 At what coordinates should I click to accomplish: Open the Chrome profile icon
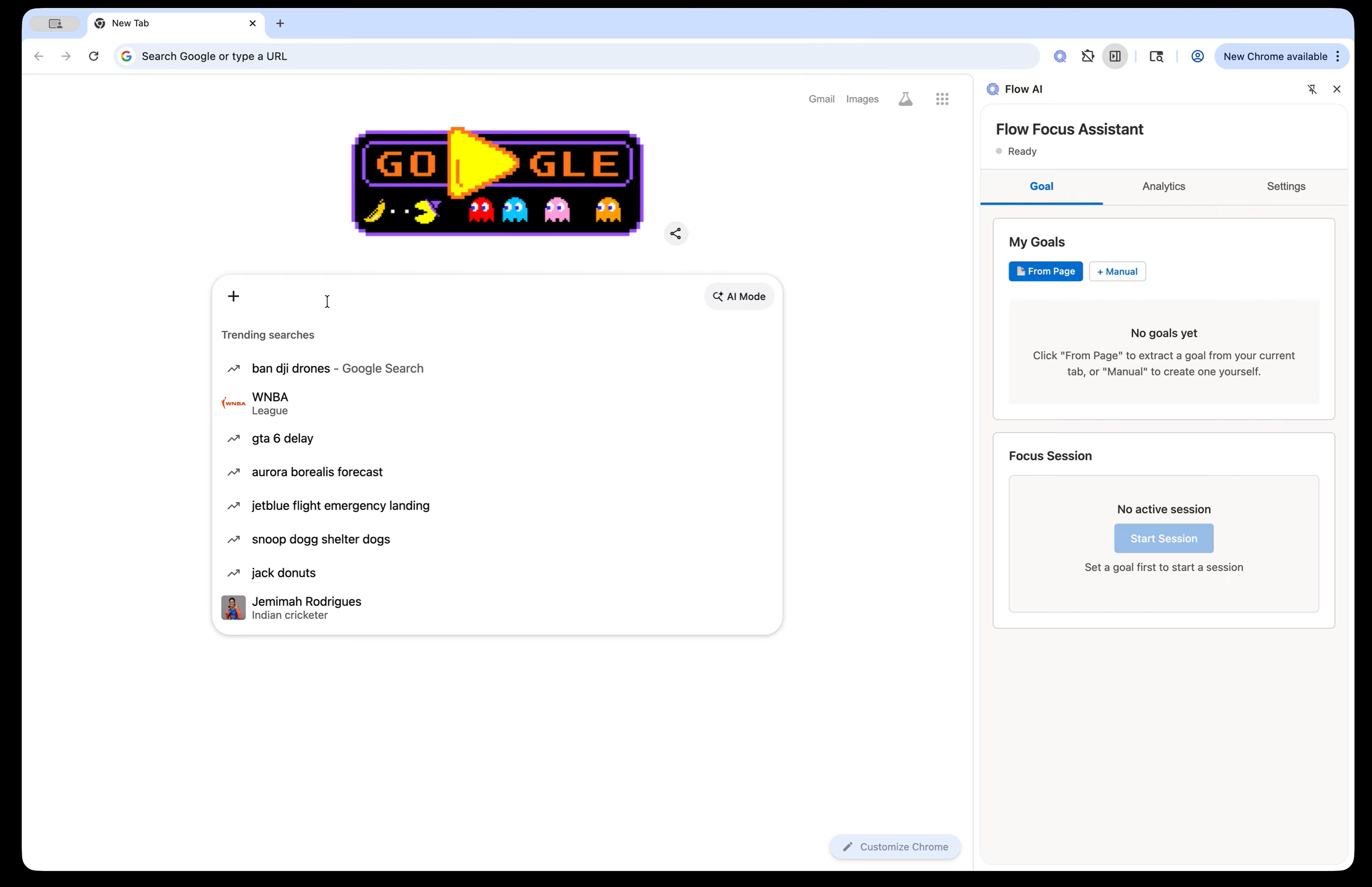pyautogui.click(x=1197, y=56)
